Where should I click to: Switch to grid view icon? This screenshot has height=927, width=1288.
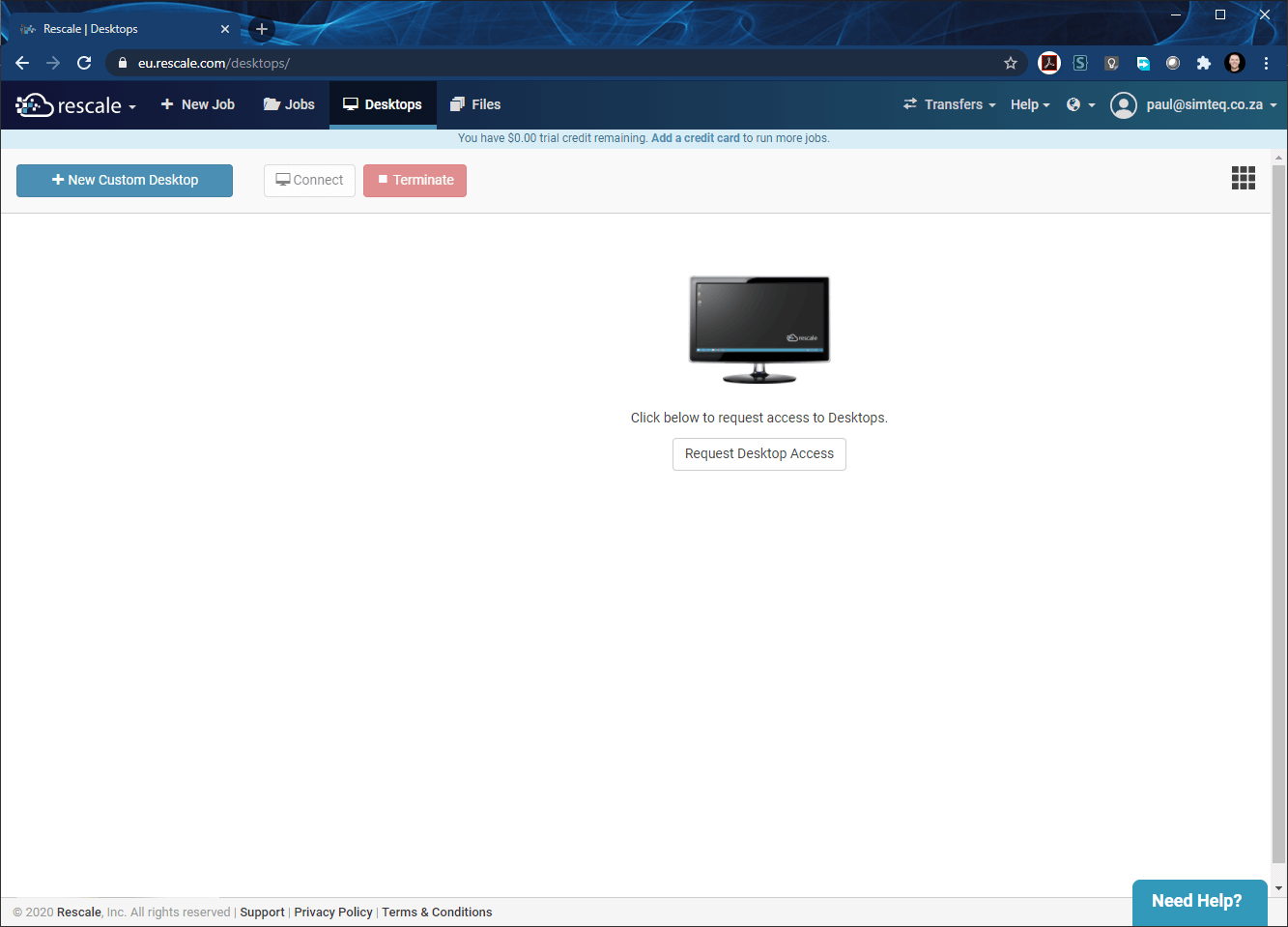1243,178
